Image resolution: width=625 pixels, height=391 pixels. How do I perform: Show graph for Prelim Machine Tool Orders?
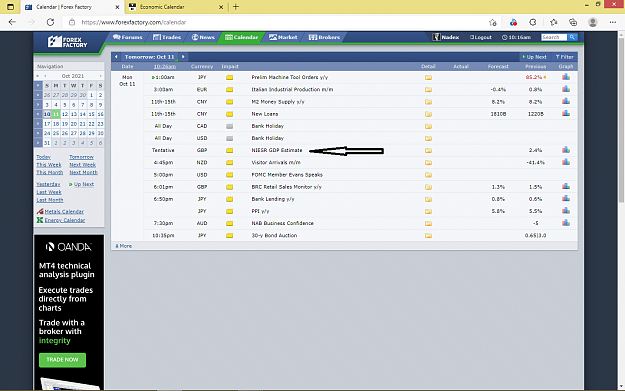tap(566, 77)
